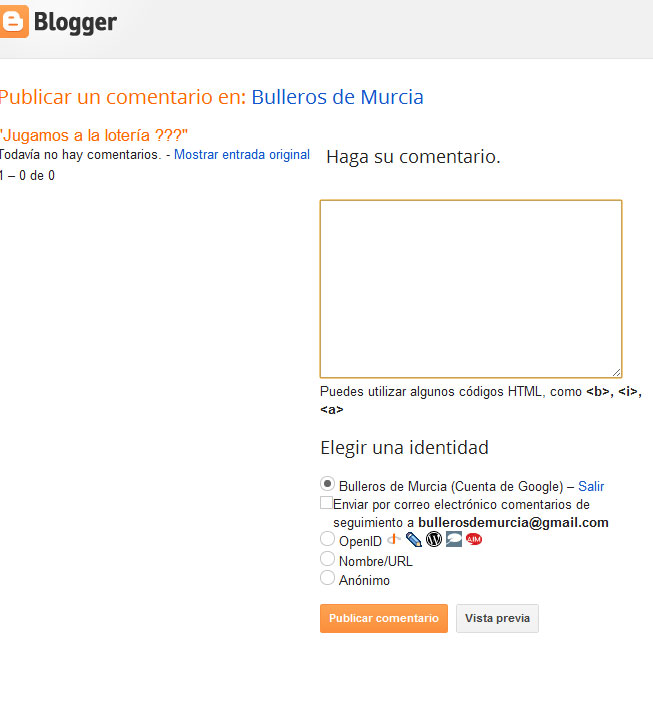653x724 pixels.
Task: Click the bullerosdemurcia@gmail.com address text
Action: (514, 522)
